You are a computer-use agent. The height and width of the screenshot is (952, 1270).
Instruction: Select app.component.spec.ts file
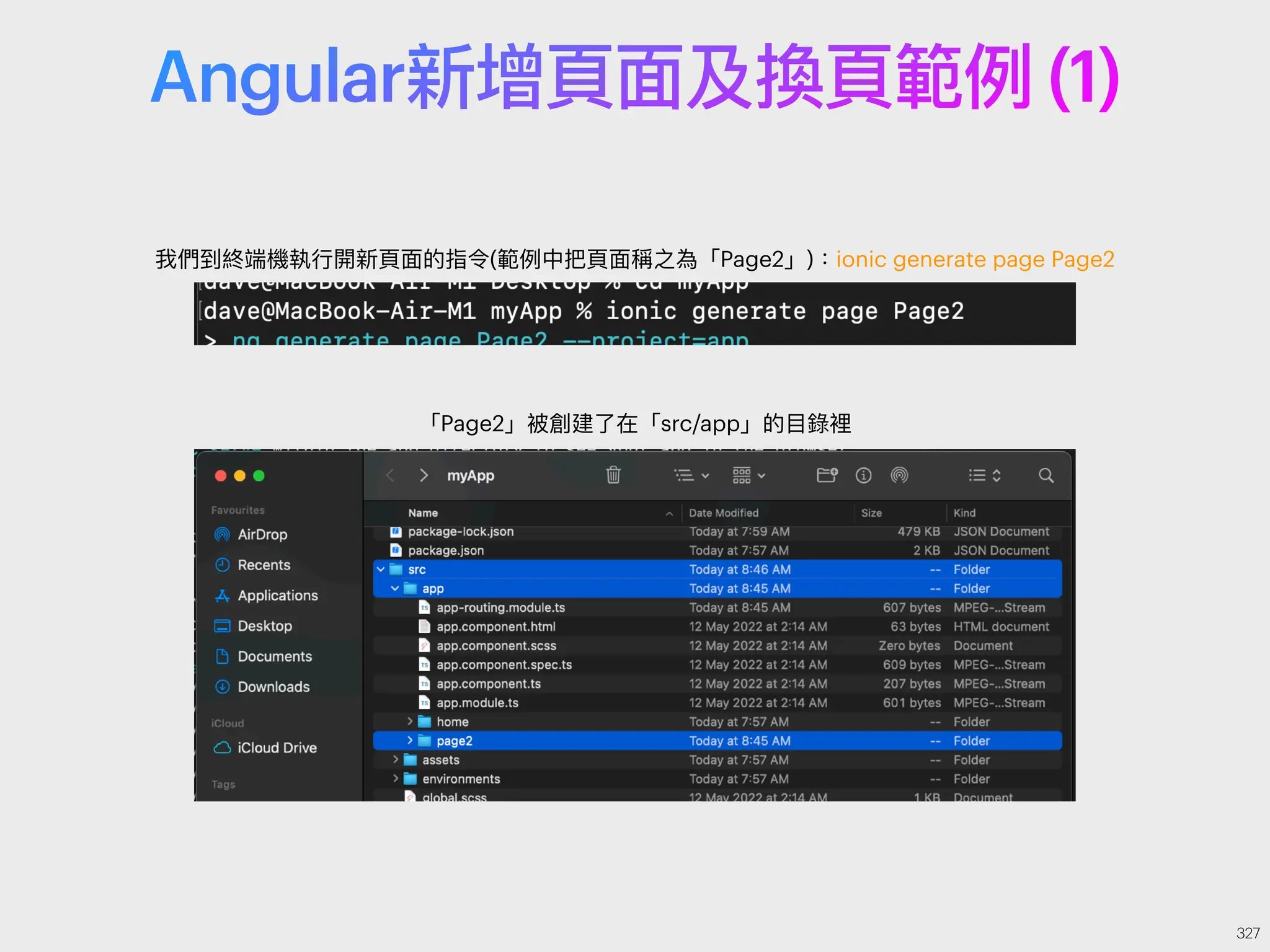pos(717,664)
